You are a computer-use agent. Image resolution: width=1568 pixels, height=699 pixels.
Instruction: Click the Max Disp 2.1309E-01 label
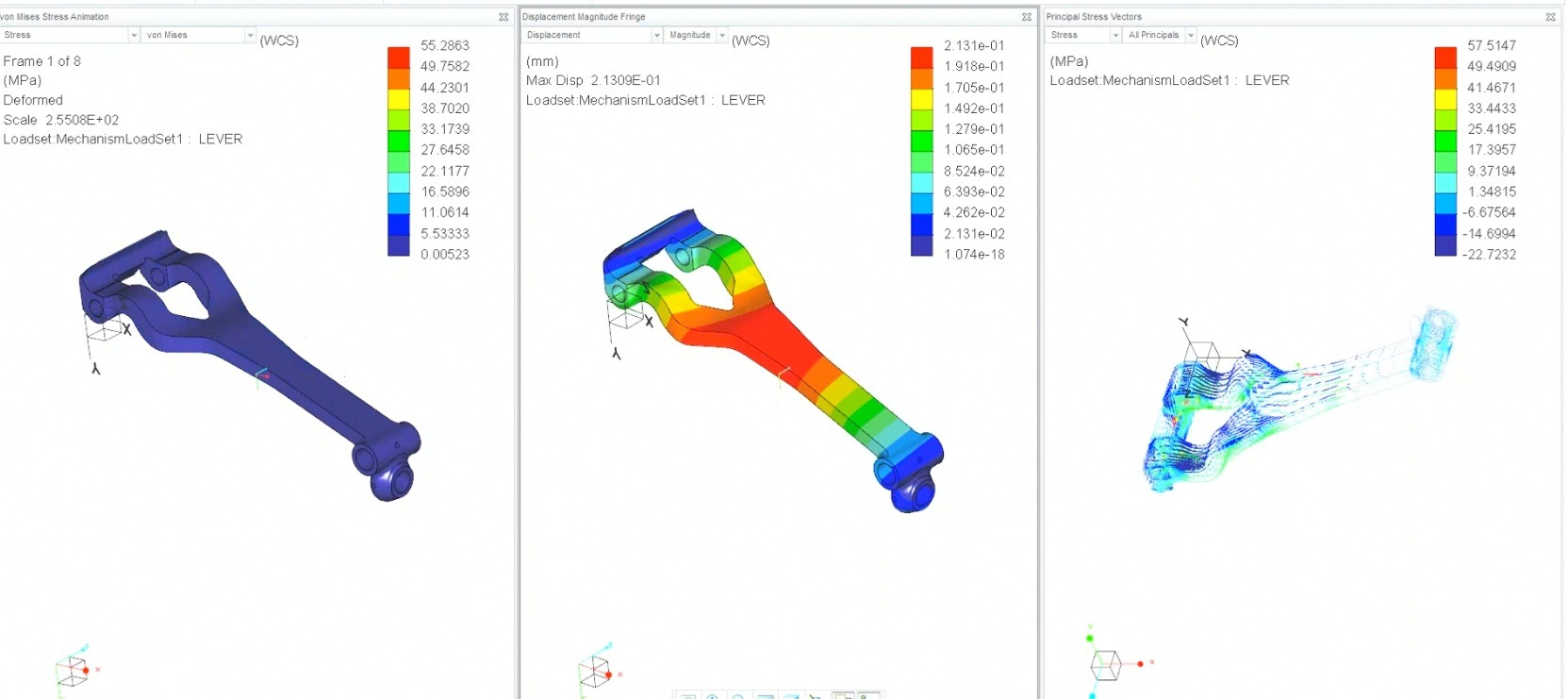click(593, 80)
